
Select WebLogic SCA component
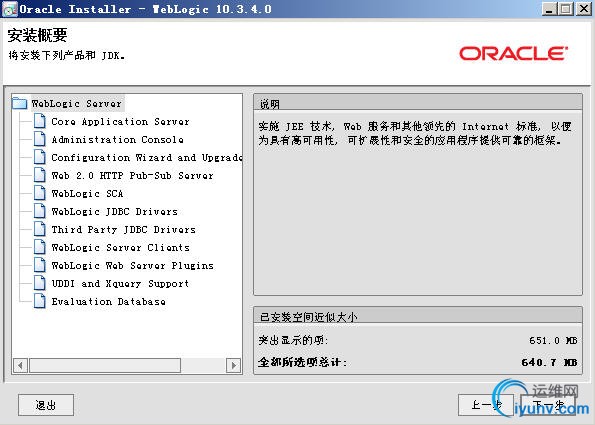point(87,194)
